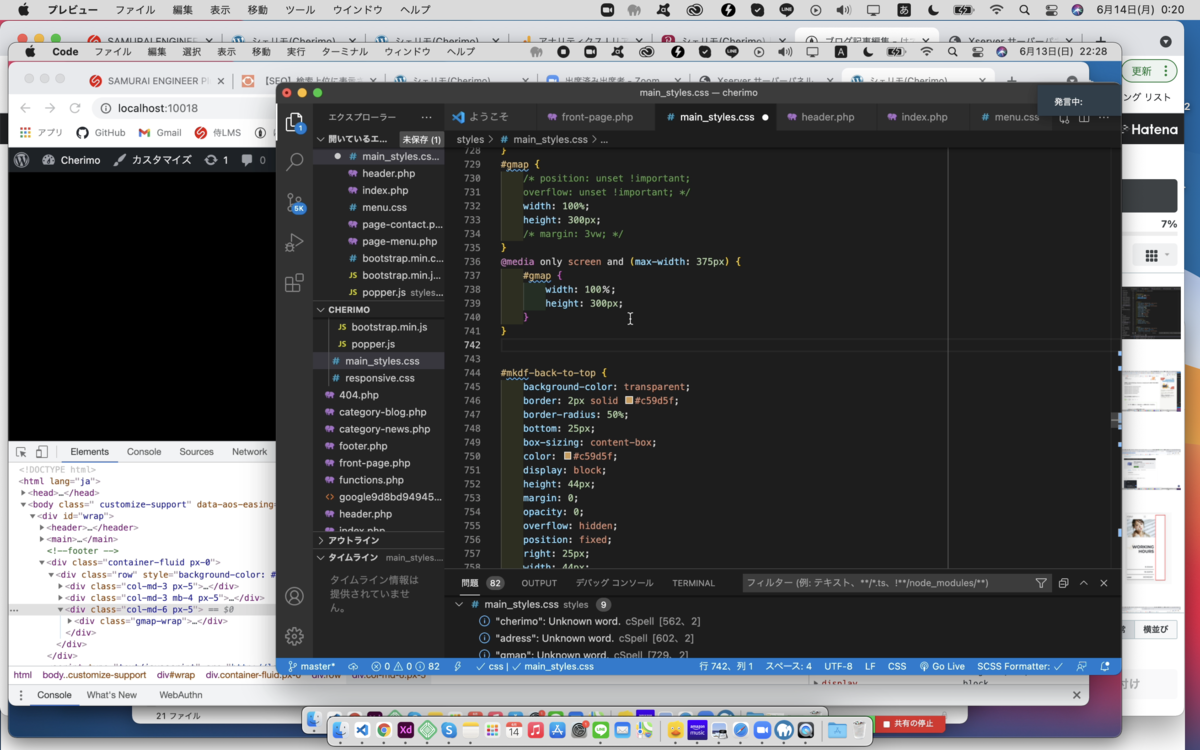Click the Cherimo site name in admin bar
The height and width of the screenshot is (750, 1200).
pos(71,160)
